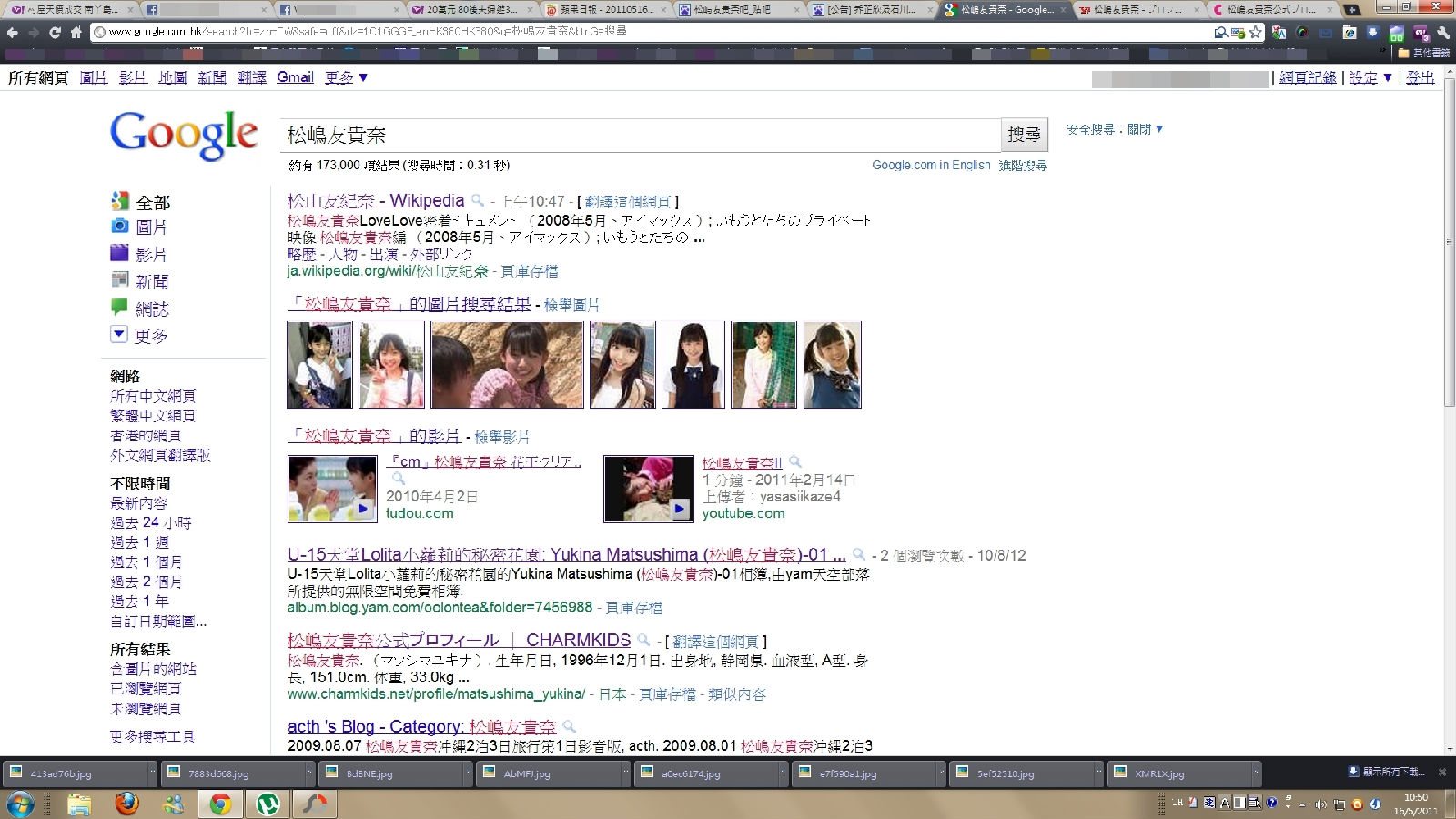
Task: Open the 其他書籤 bookmarks folder
Action: pyautogui.click(x=1424, y=53)
